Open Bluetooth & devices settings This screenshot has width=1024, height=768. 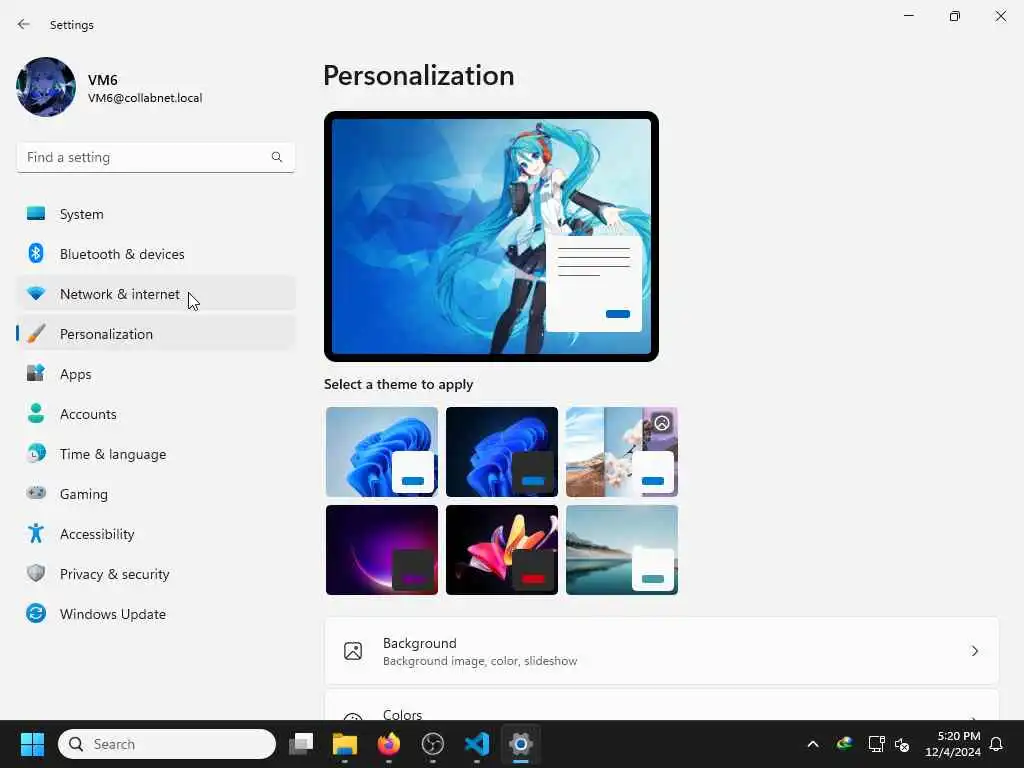coord(155,253)
